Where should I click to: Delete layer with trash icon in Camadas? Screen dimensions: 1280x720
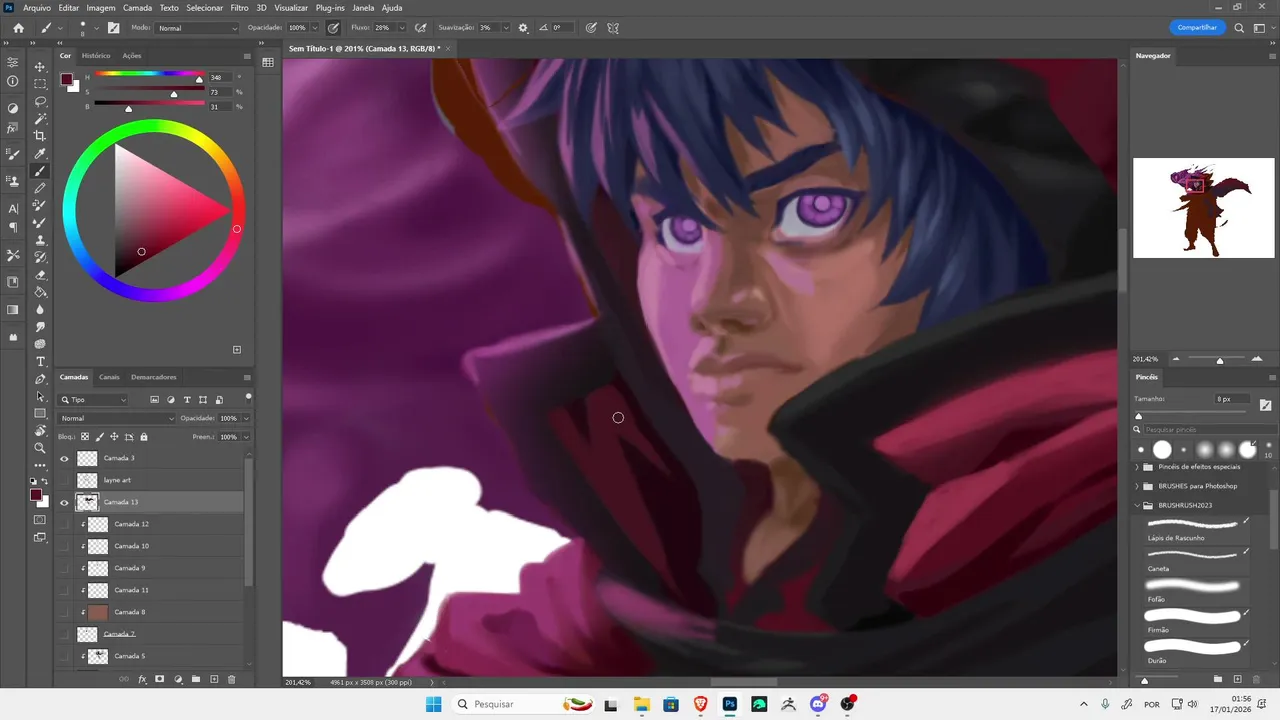[232, 679]
